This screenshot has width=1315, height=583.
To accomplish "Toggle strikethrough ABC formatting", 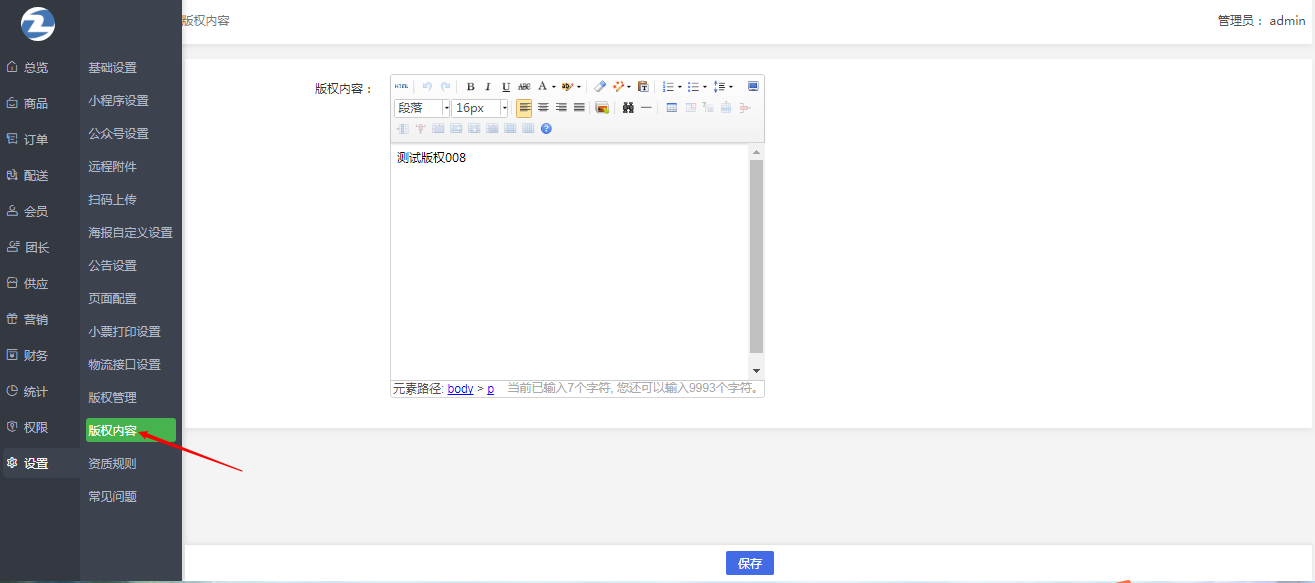I will pos(524,87).
